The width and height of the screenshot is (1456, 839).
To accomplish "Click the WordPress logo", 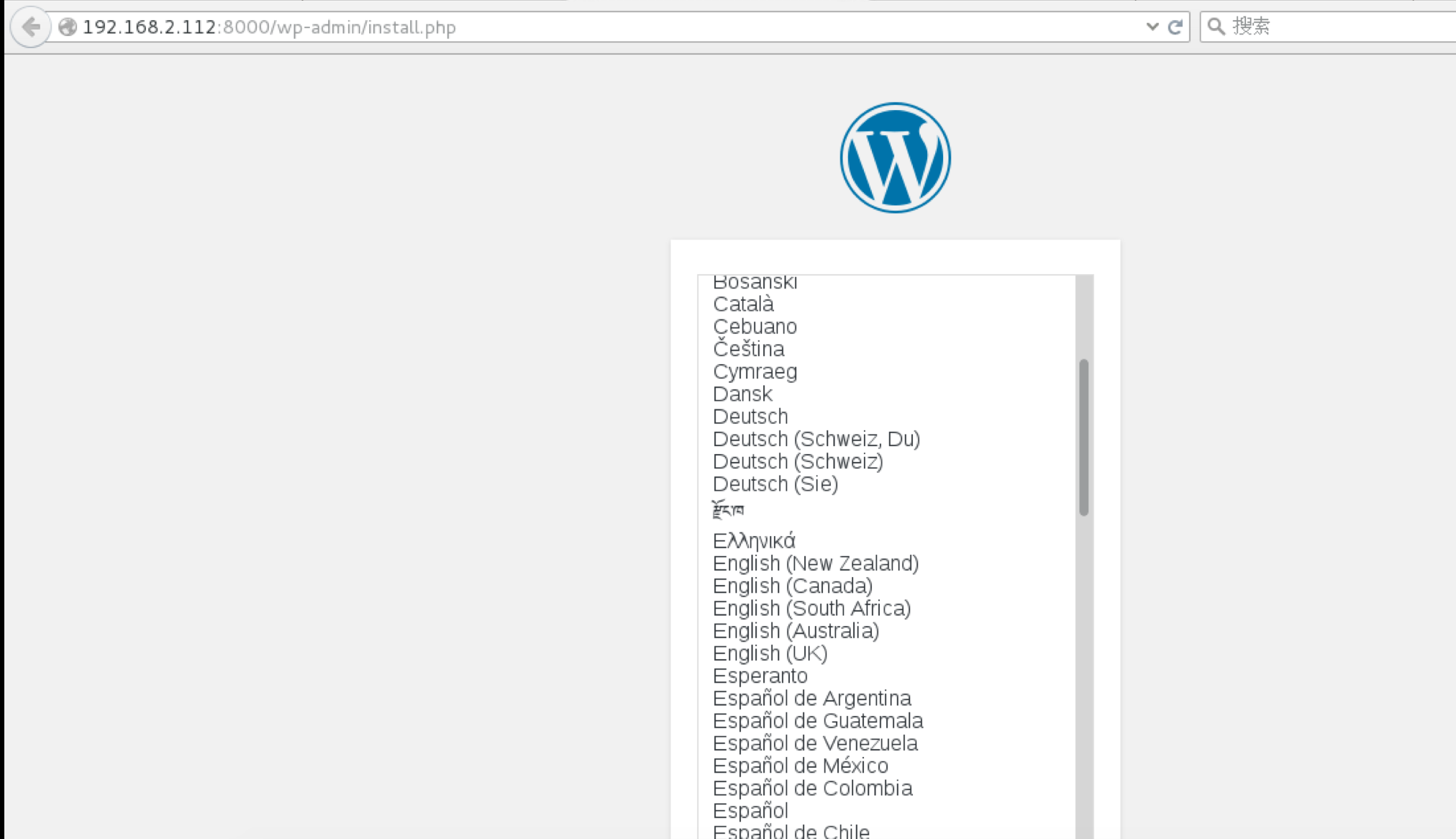I will (x=895, y=158).
